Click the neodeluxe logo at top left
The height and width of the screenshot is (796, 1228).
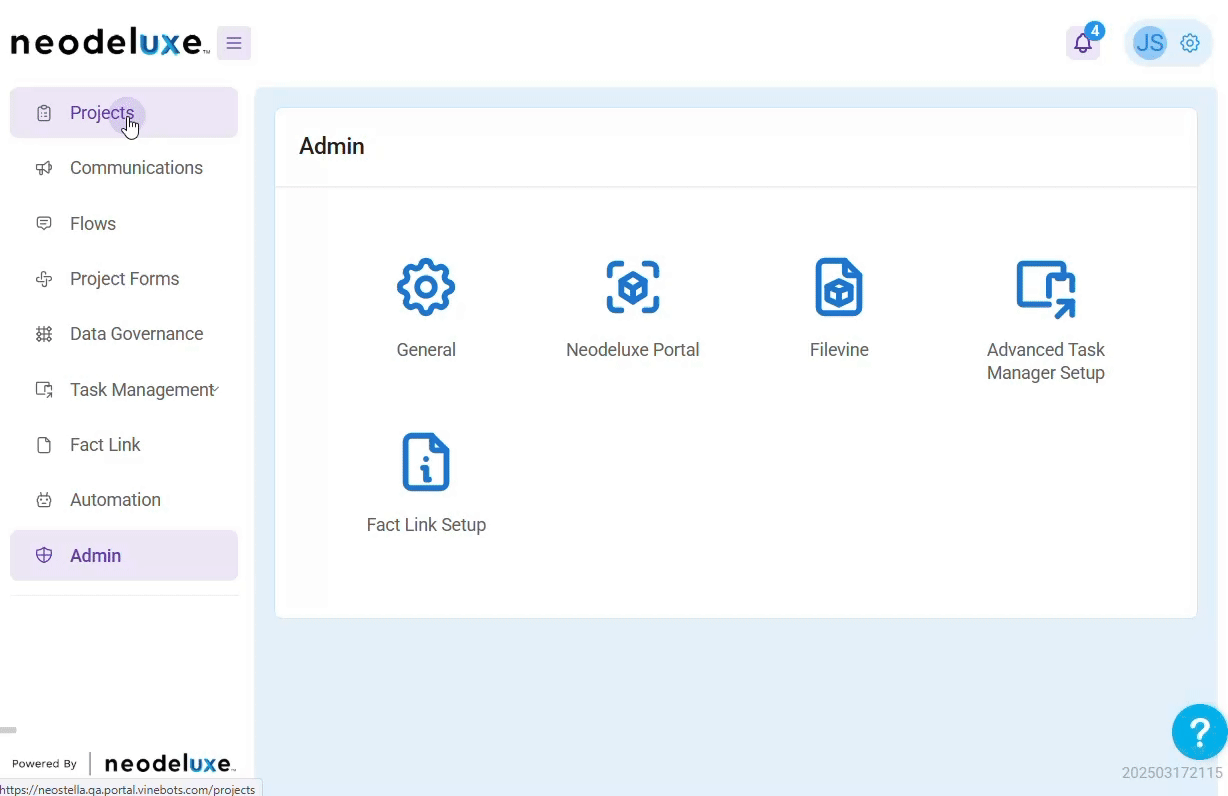point(109,43)
